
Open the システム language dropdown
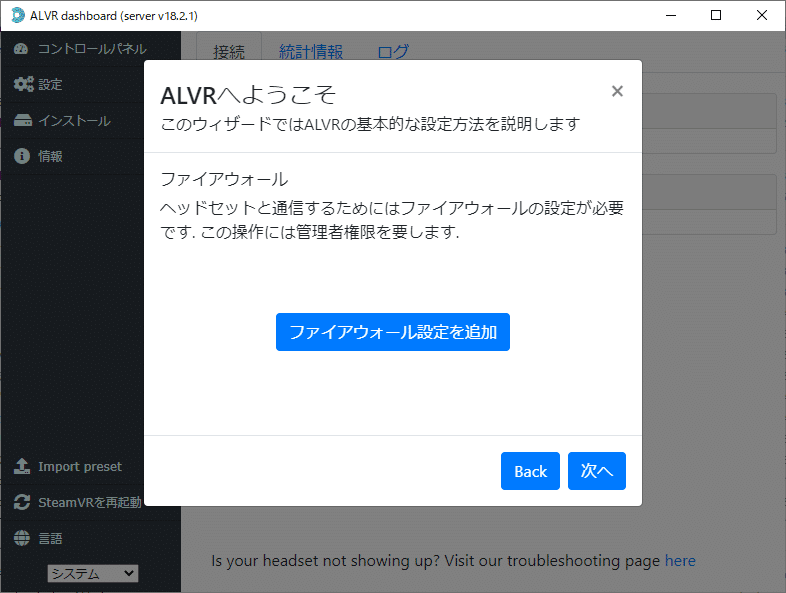[93, 573]
